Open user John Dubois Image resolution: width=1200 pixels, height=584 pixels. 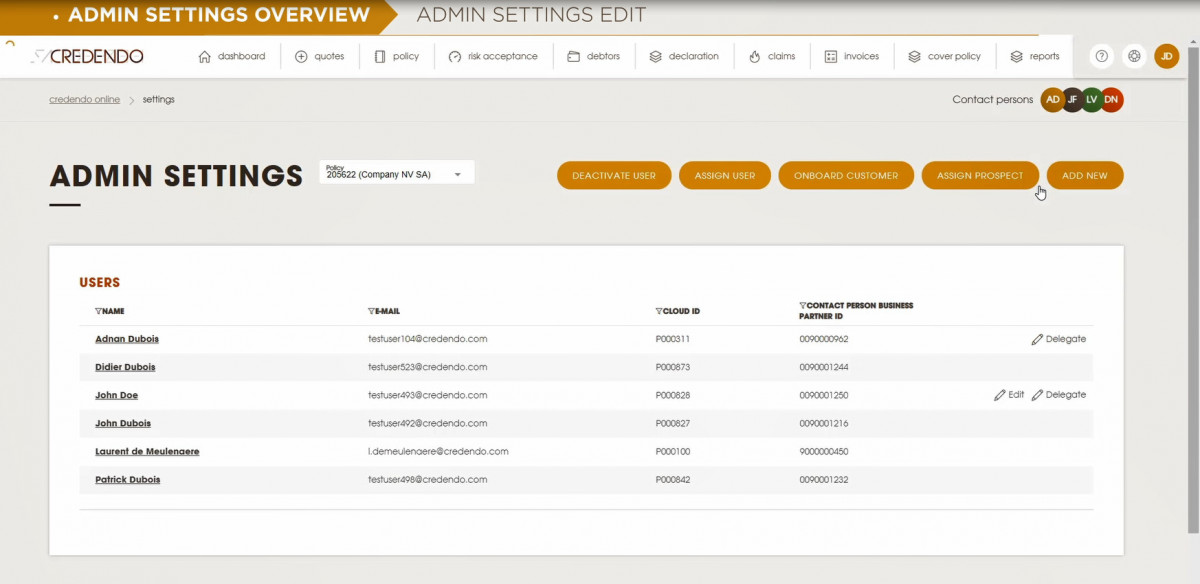(x=123, y=423)
